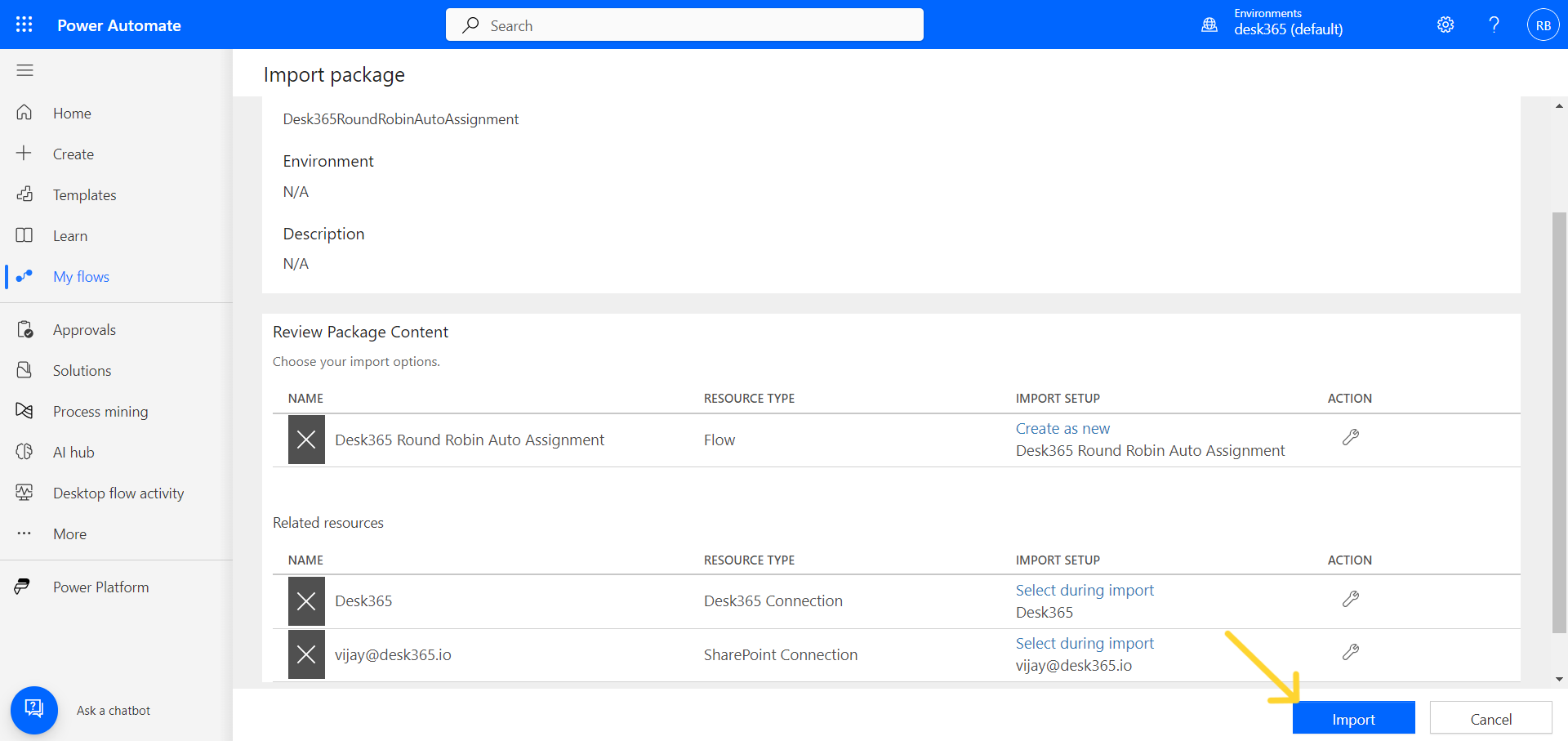The width and height of the screenshot is (1568, 741).
Task: Click the wrench icon for the SharePoint Connection row
Action: 1352,653
